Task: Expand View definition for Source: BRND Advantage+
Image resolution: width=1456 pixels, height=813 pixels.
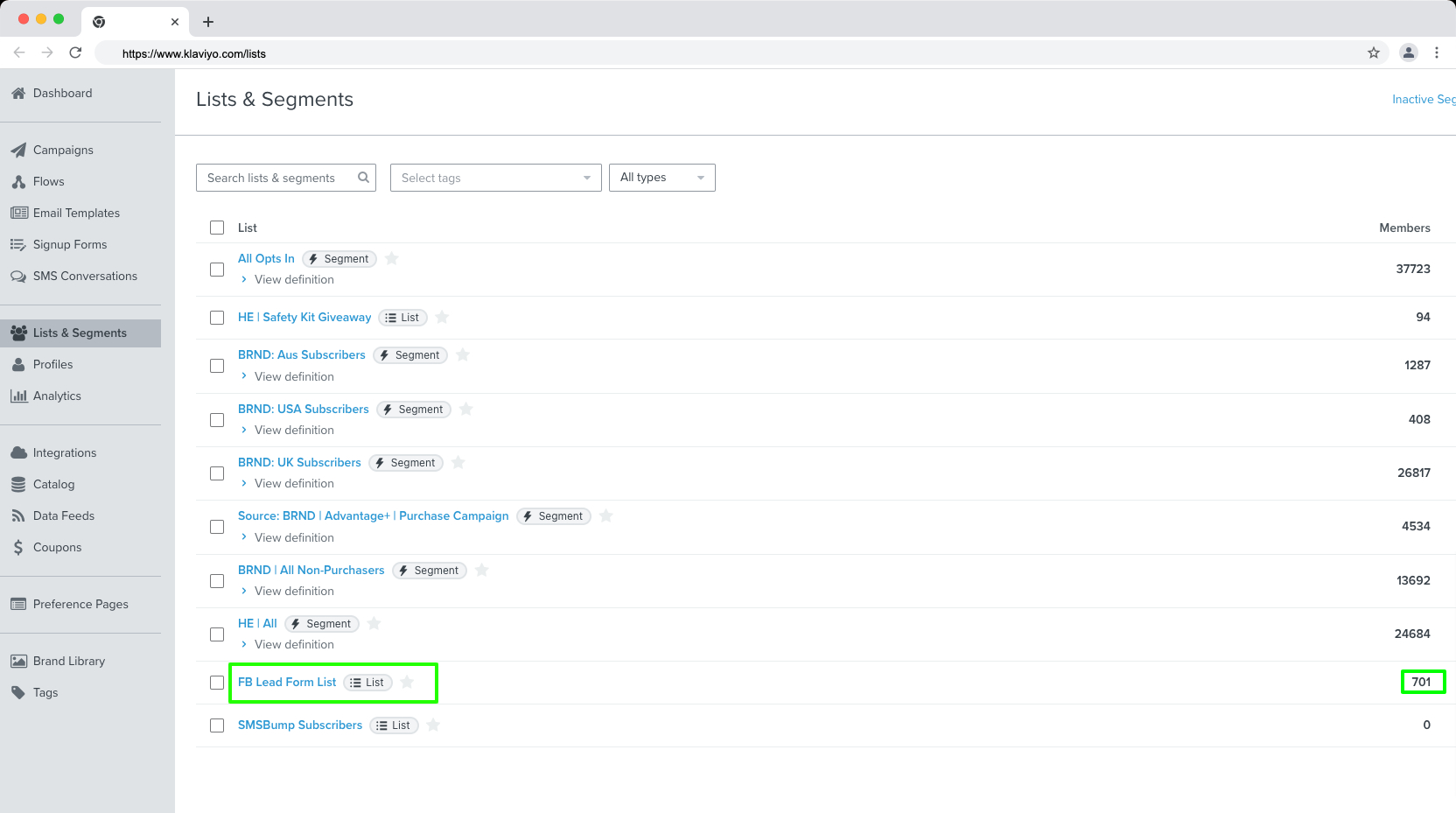Action: click(287, 538)
